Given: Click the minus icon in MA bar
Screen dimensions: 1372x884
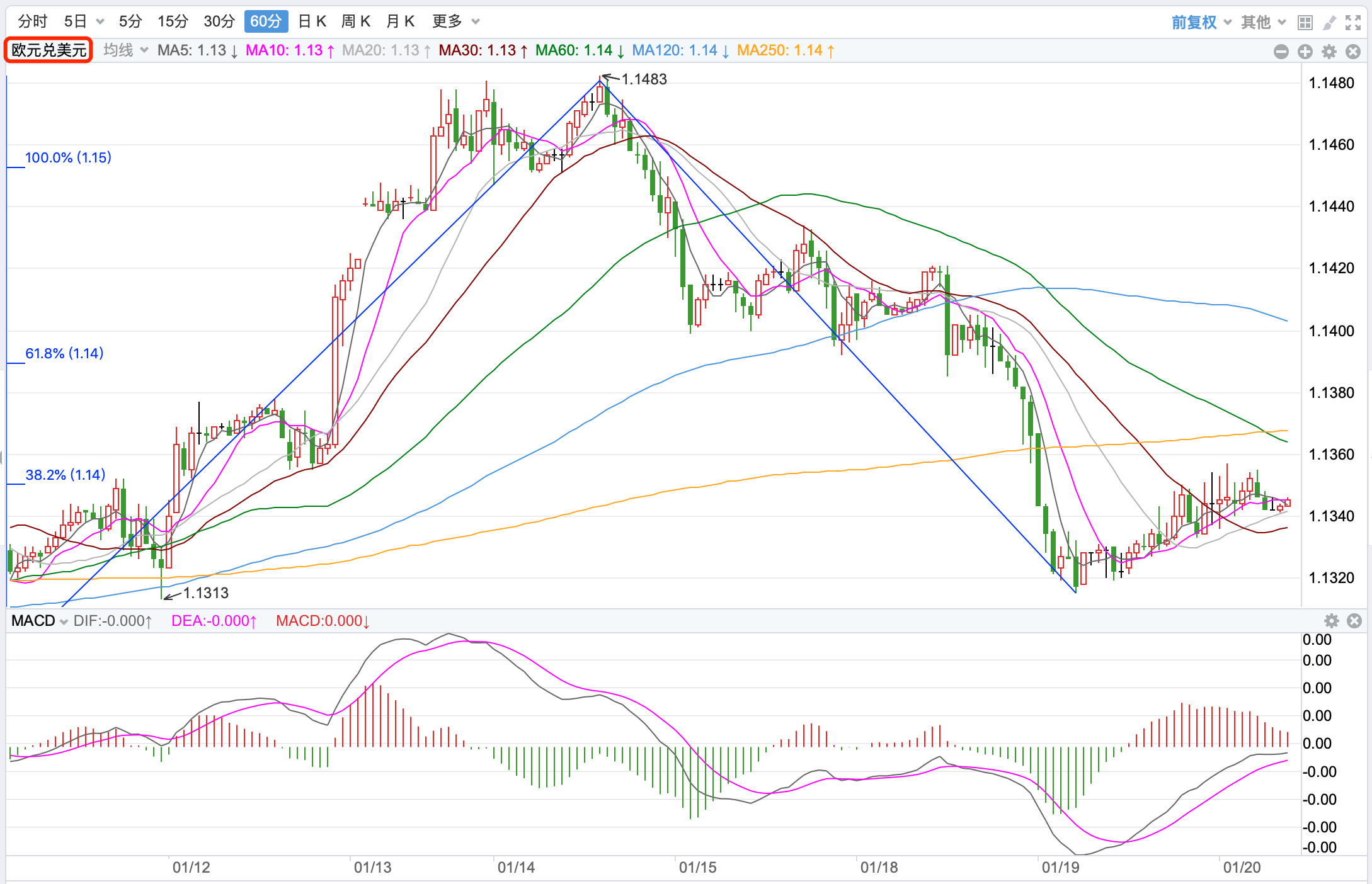Looking at the screenshot, I should [x=1281, y=52].
